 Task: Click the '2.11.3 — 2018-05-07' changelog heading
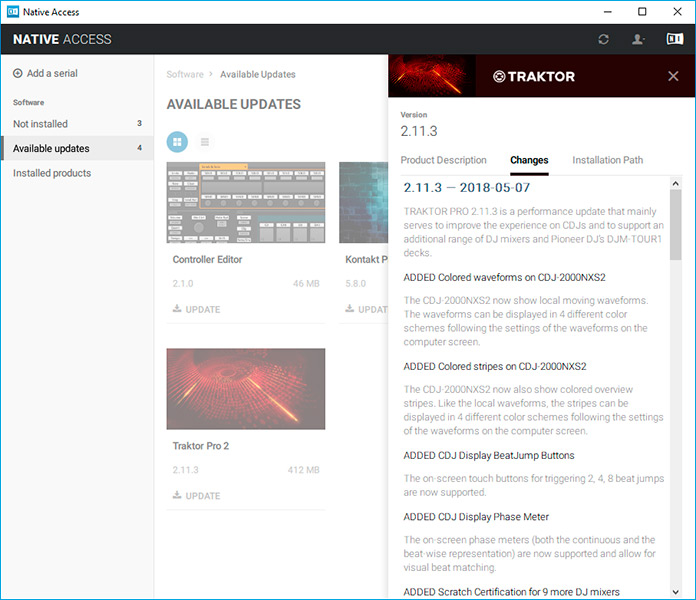pos(467,187)
